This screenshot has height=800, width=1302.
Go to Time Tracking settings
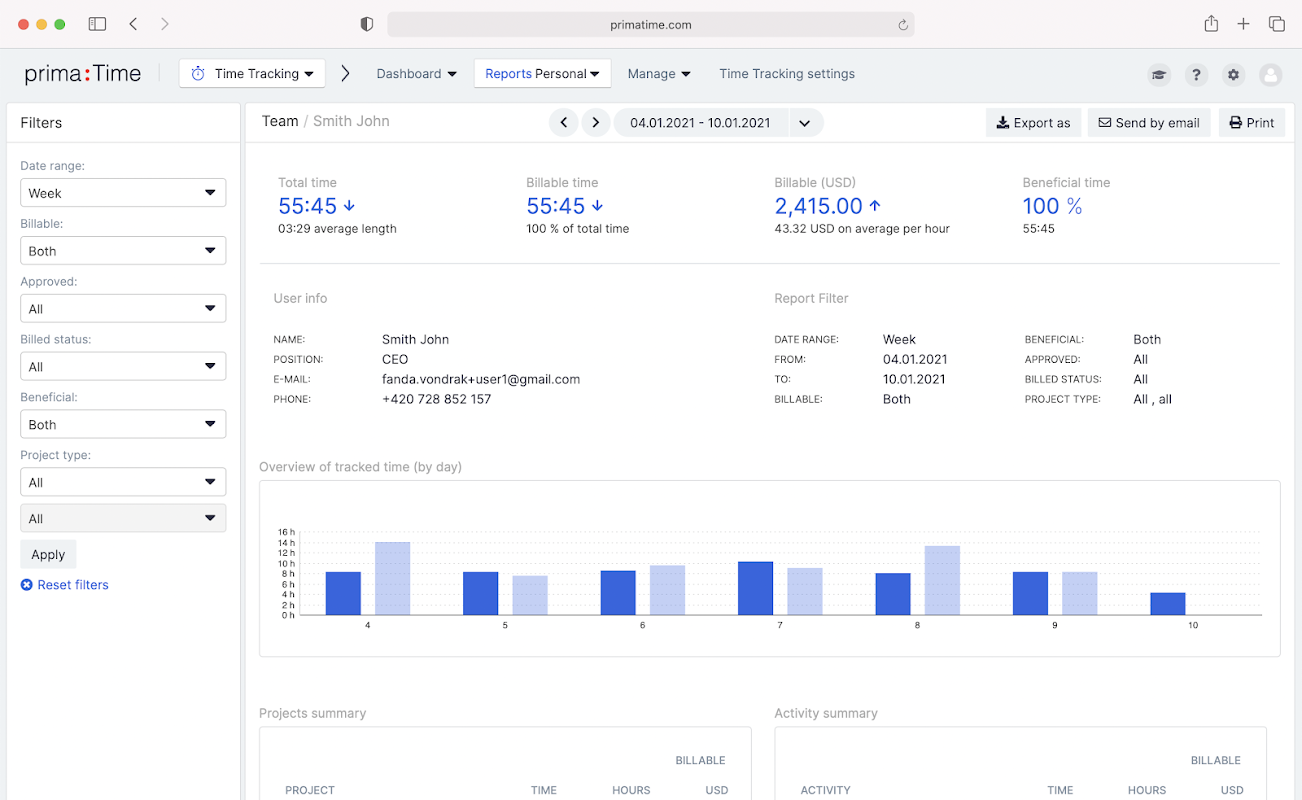tap(787, 74)
